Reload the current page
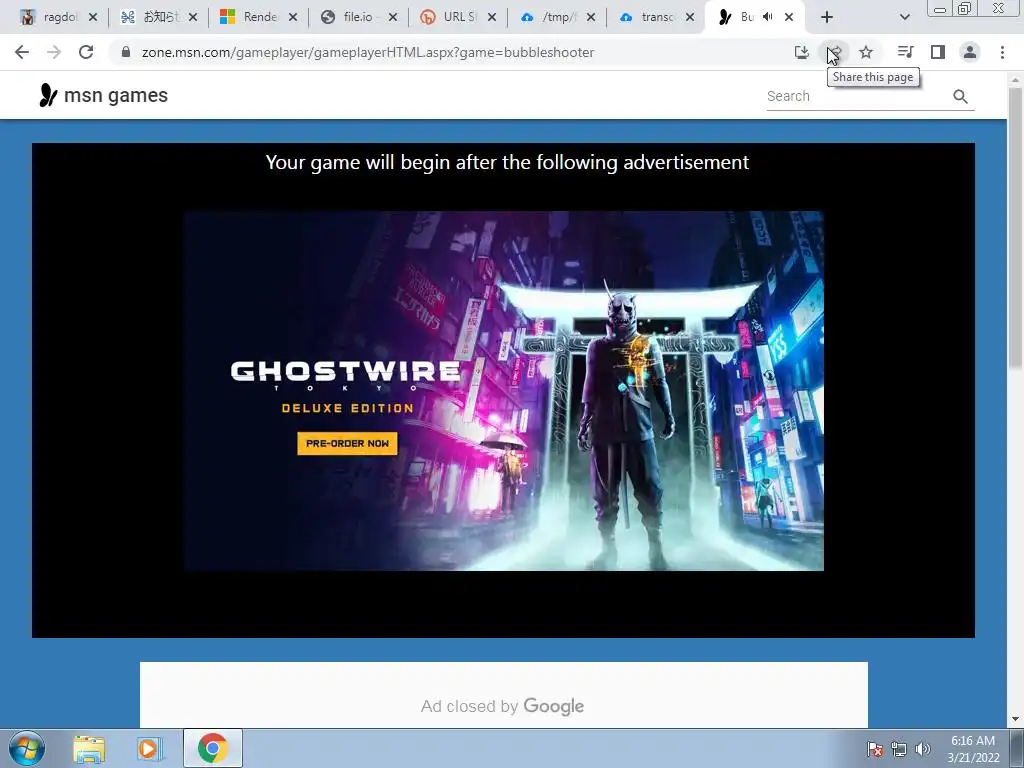Viewport: 1024px width, 768px height. tap(86, 52)
